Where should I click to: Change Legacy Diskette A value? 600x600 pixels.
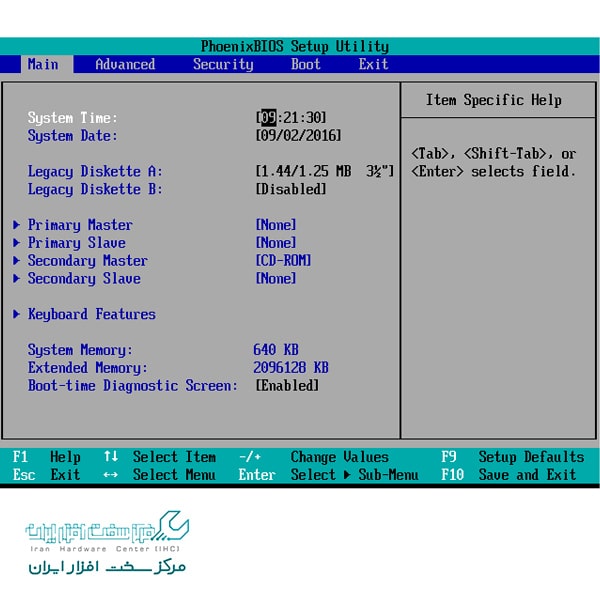325,171
